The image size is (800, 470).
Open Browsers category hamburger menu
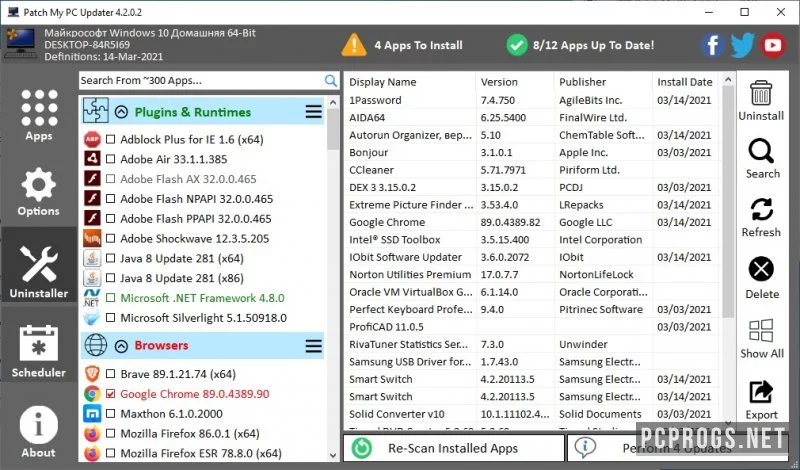[313, 346]
